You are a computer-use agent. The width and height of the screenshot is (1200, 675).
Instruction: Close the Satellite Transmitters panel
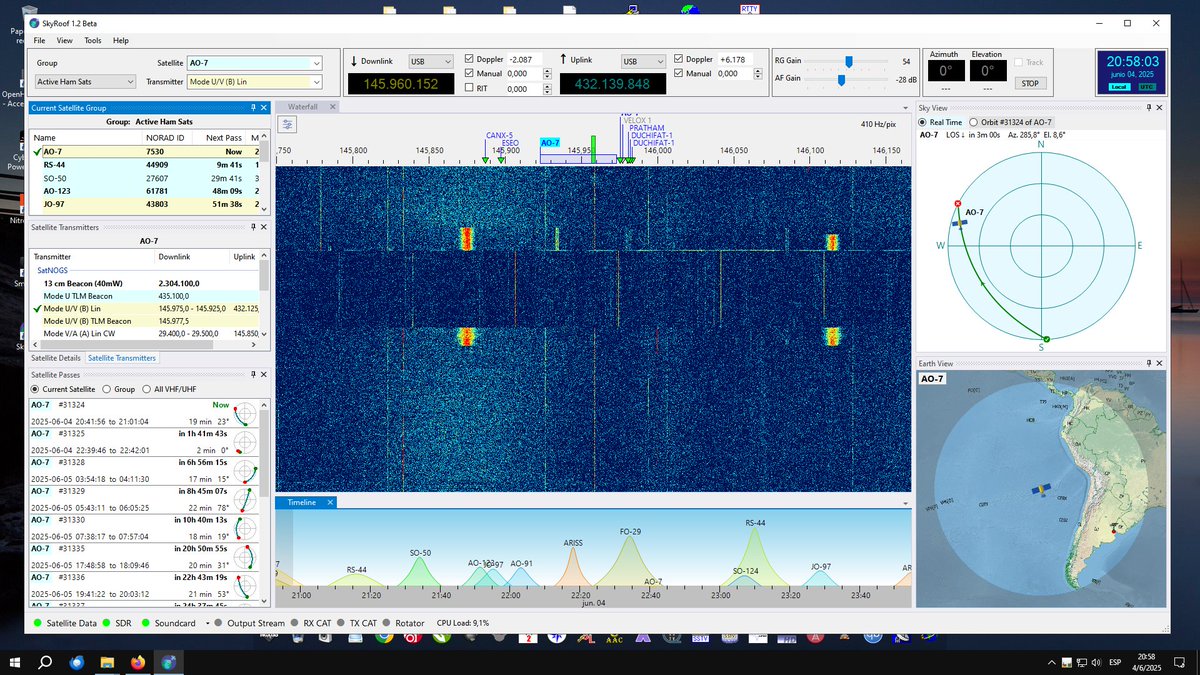click(x=264, y=227)
